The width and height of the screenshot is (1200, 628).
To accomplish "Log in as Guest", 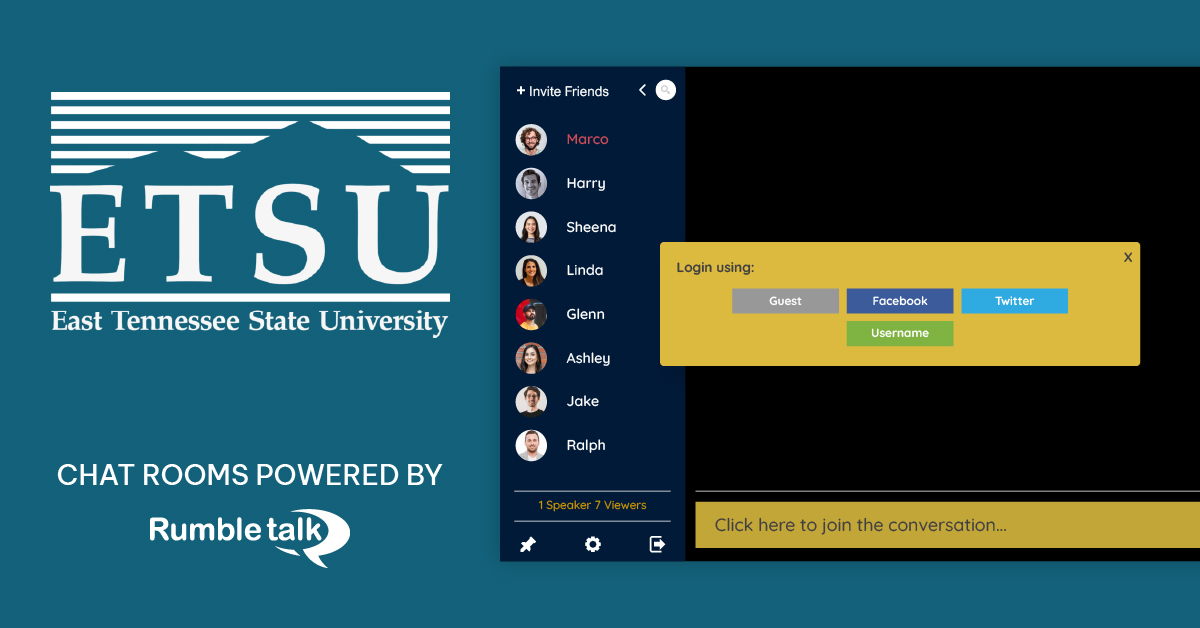I will point(785,301).
